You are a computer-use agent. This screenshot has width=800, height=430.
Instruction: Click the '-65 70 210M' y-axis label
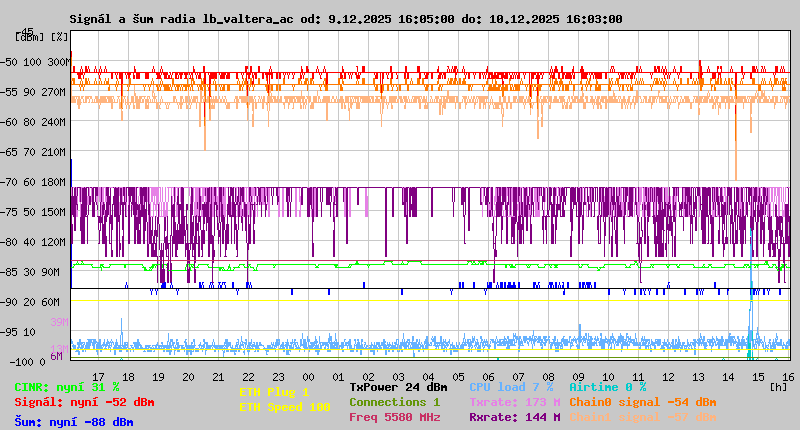(35, 153)
